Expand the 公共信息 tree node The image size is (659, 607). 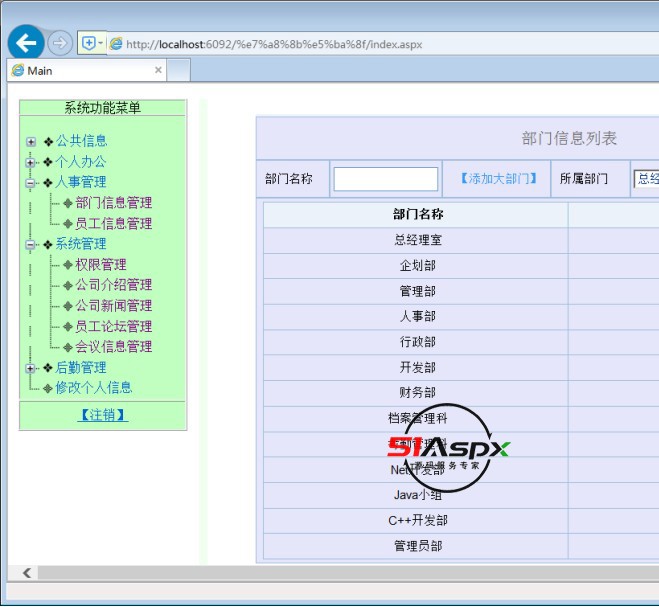(31, 142)
